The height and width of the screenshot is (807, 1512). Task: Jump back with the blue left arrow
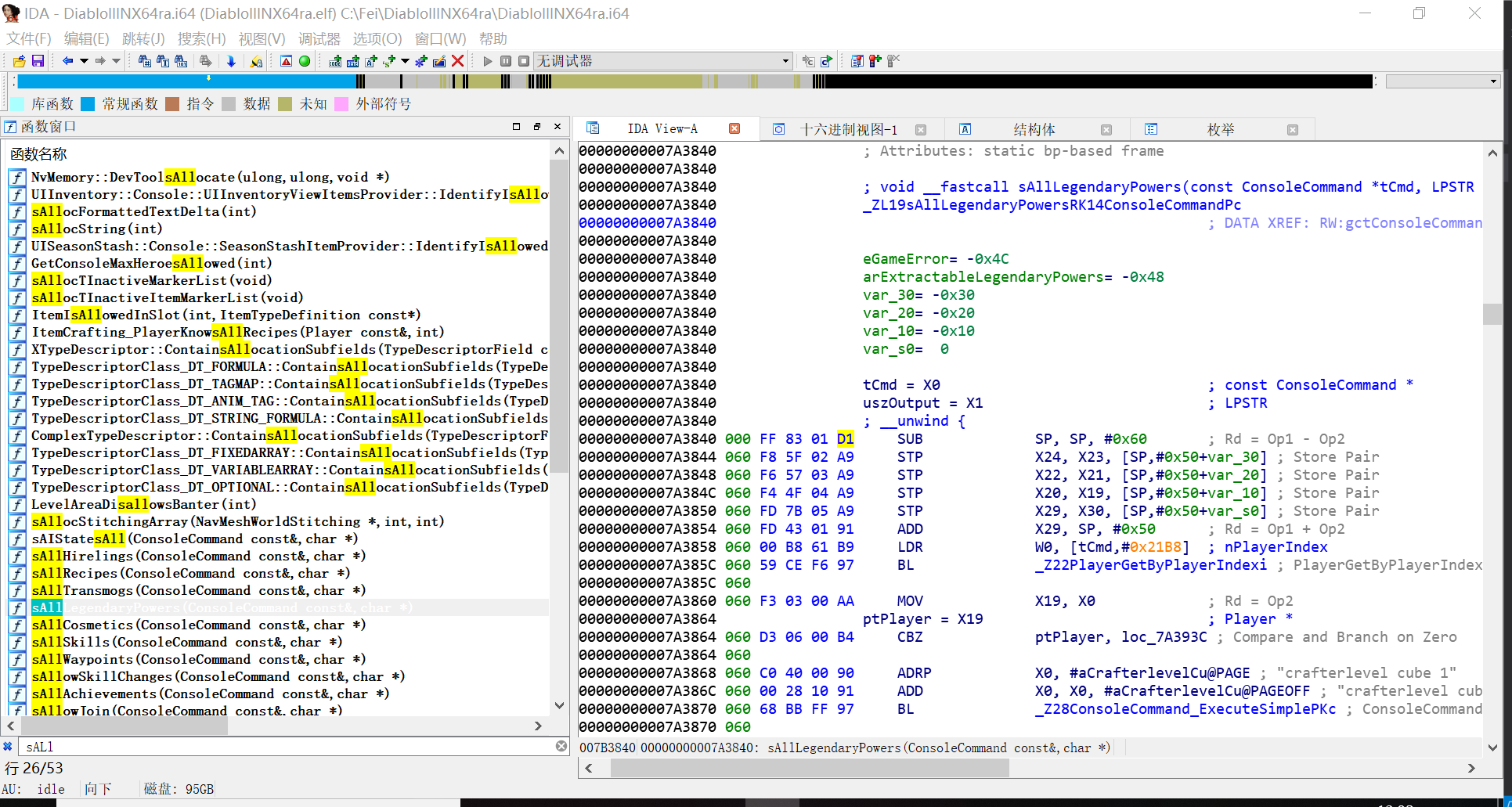point(67,61)
